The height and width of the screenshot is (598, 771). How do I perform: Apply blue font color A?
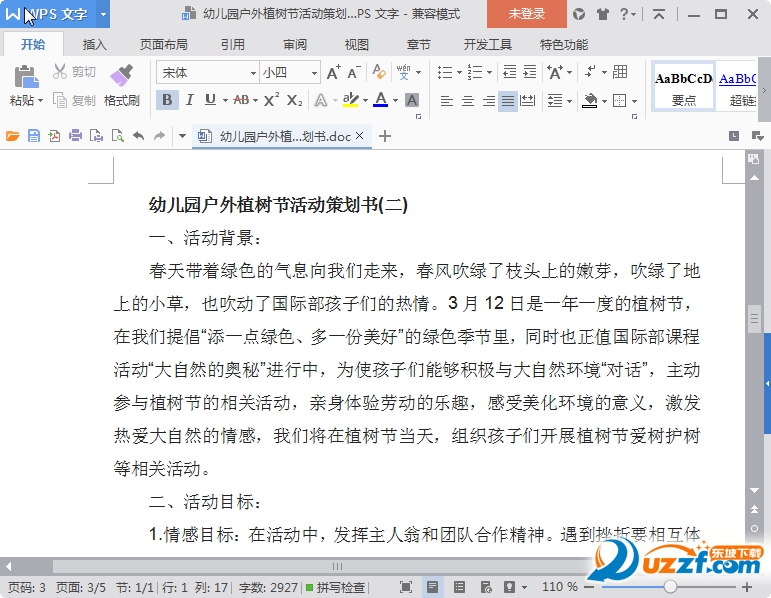click(x=381, y=100)
